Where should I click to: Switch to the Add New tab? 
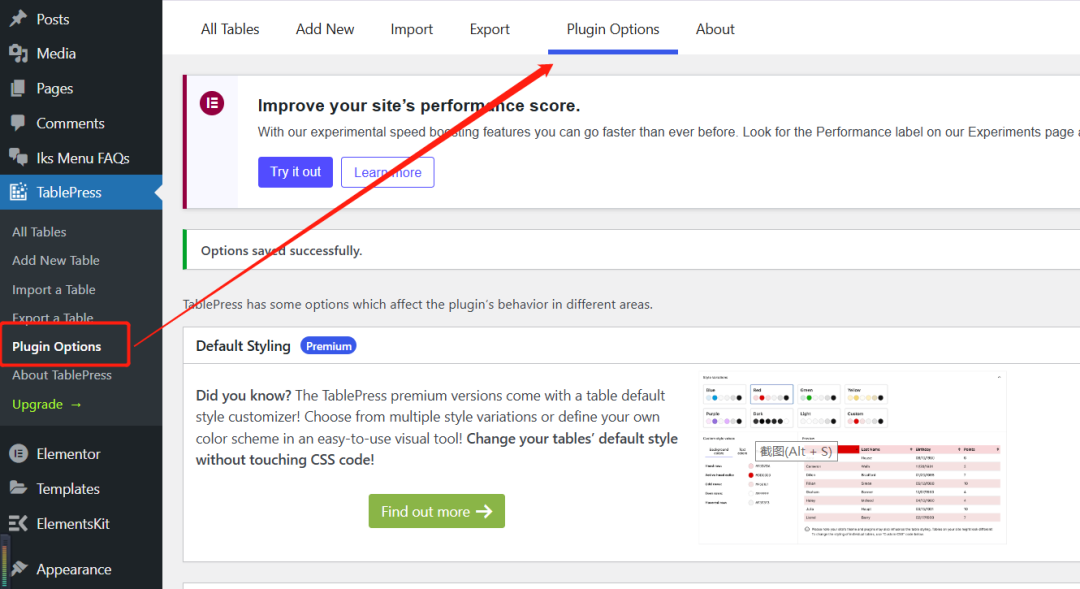click(x=325, y=29)
